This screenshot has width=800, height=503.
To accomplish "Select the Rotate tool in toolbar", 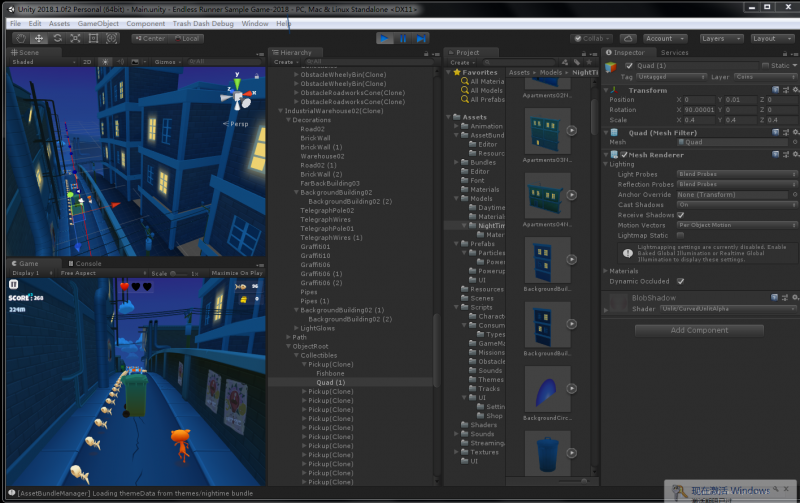I will tap(57, 38).
